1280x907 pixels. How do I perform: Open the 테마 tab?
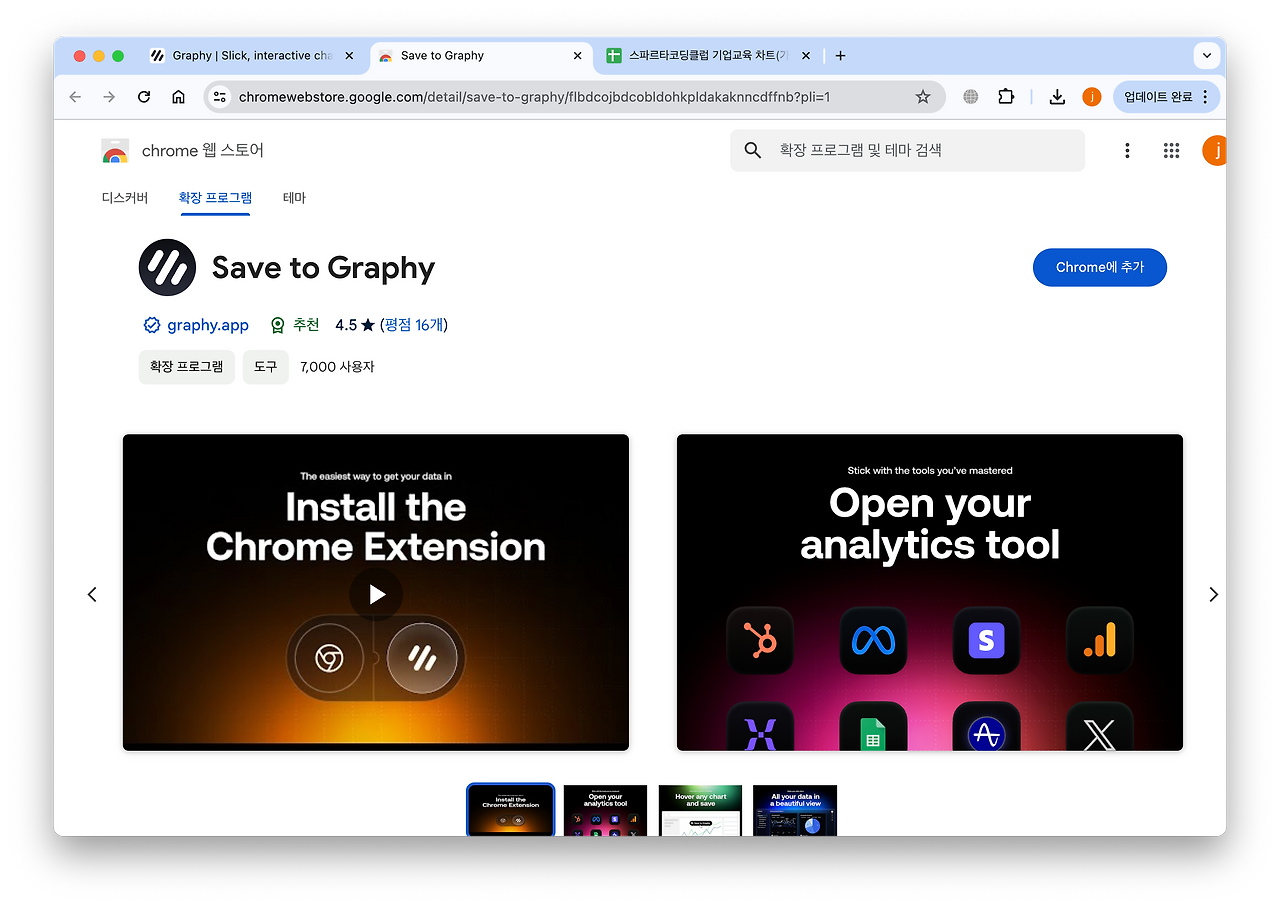294,198
